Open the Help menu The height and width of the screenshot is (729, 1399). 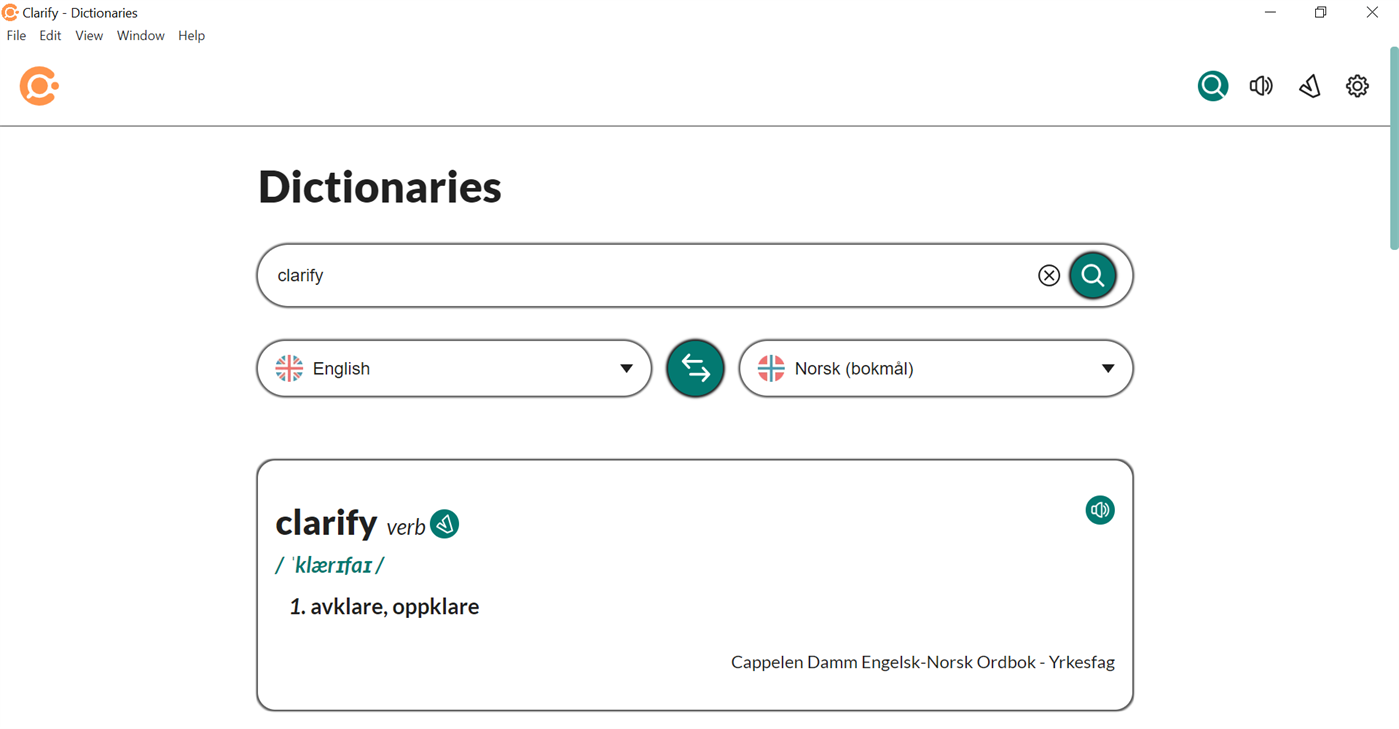tap(191, 35)
